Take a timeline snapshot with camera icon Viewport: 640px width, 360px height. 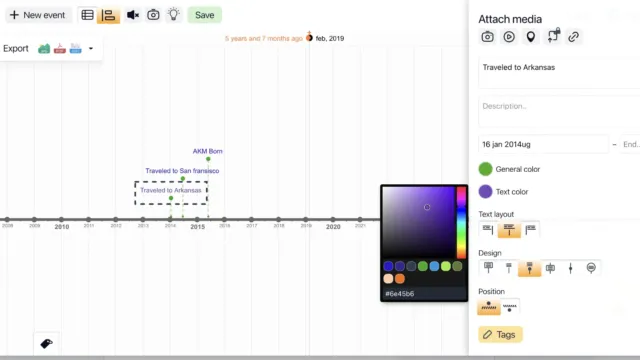(153, 15)
